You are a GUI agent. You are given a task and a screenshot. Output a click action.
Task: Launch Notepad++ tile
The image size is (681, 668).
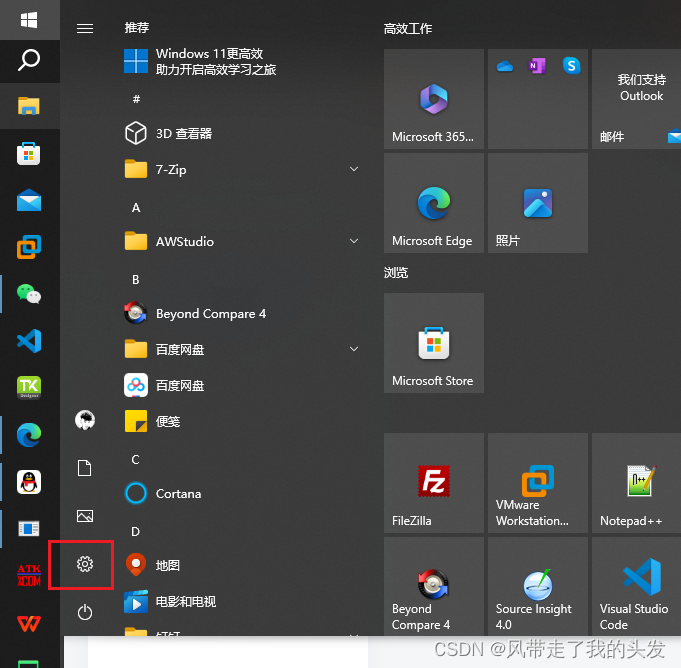(637, 483)
